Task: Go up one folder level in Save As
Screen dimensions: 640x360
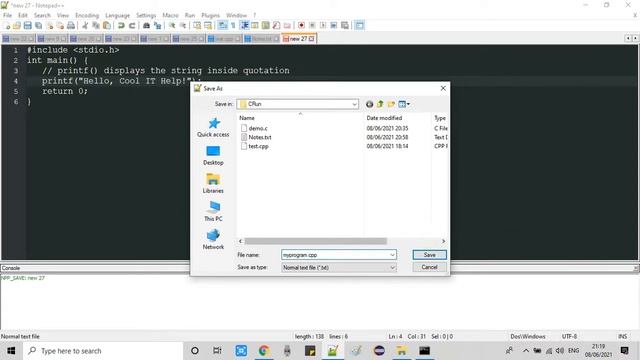Action: click(x=380, y=104)
